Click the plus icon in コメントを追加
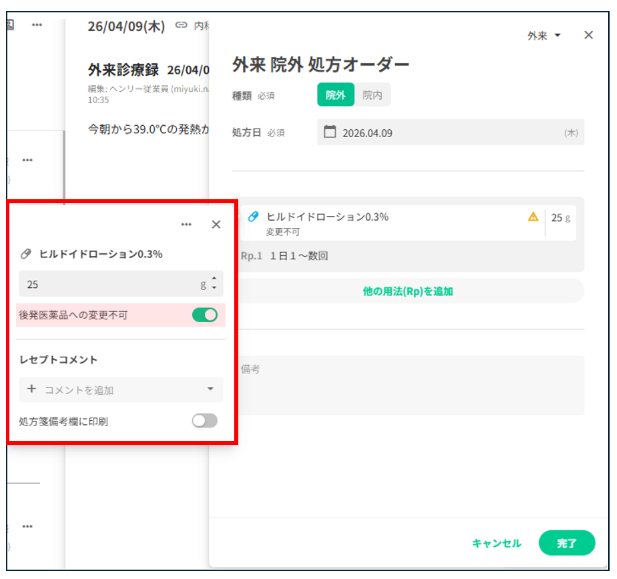 (31, 389)
